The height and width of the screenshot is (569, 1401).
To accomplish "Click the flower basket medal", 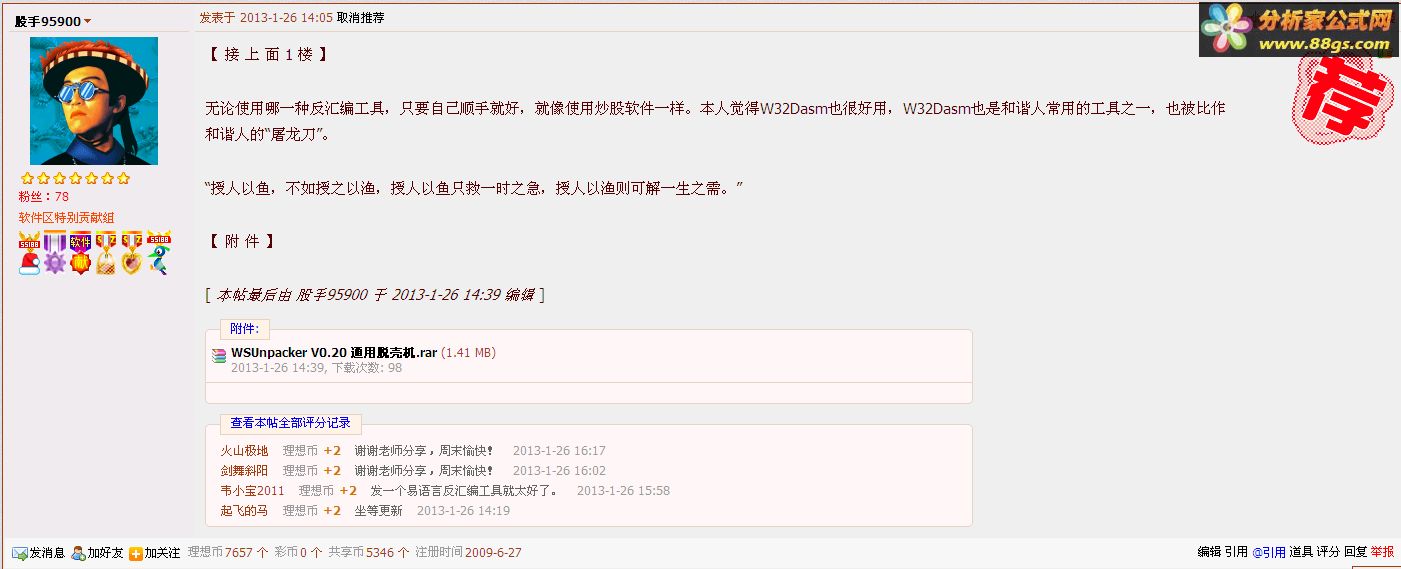I will click(x=106, y=253).
